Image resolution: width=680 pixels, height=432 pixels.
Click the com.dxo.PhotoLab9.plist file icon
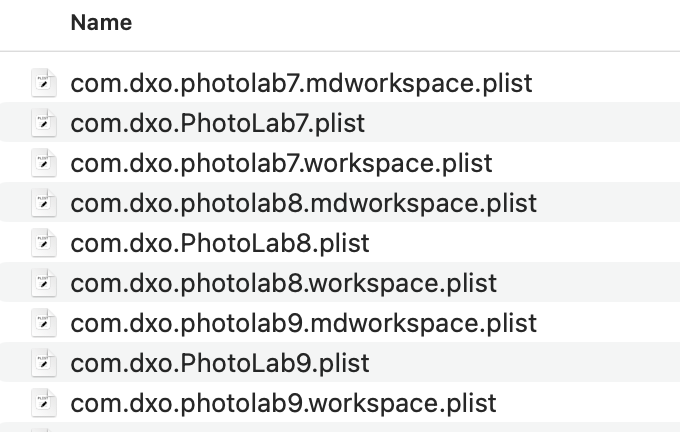[x=44, y=363]
